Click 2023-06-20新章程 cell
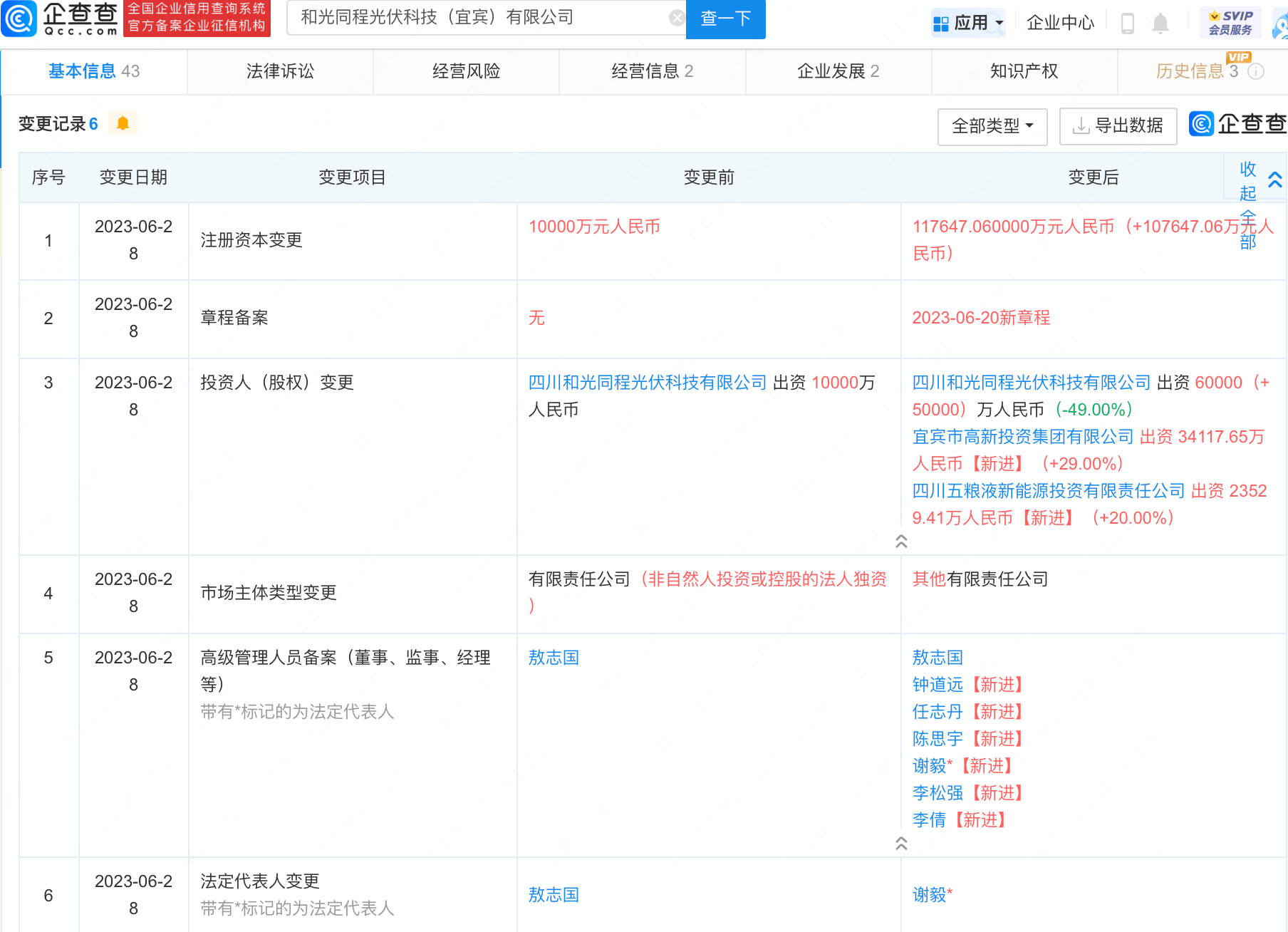The height and width of the screenshot is (932, 1288). pos(981,318)
